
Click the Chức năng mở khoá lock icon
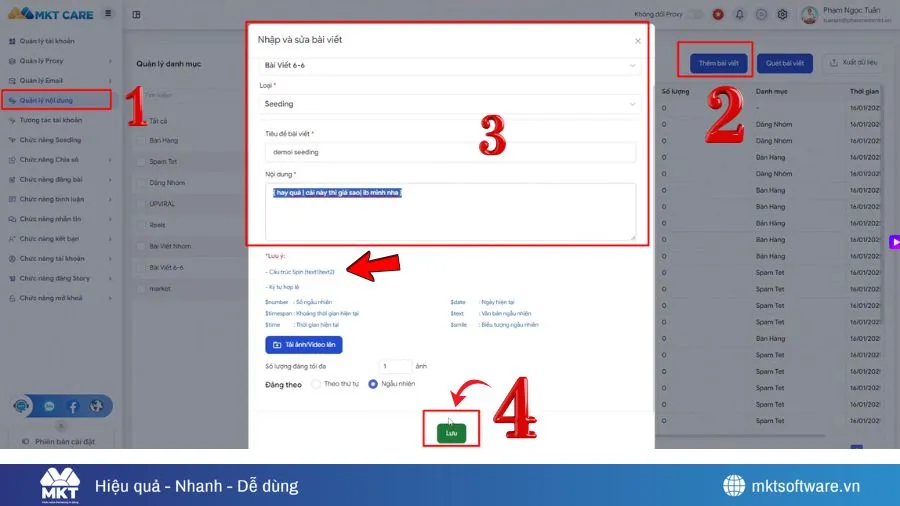pos(12,298)
